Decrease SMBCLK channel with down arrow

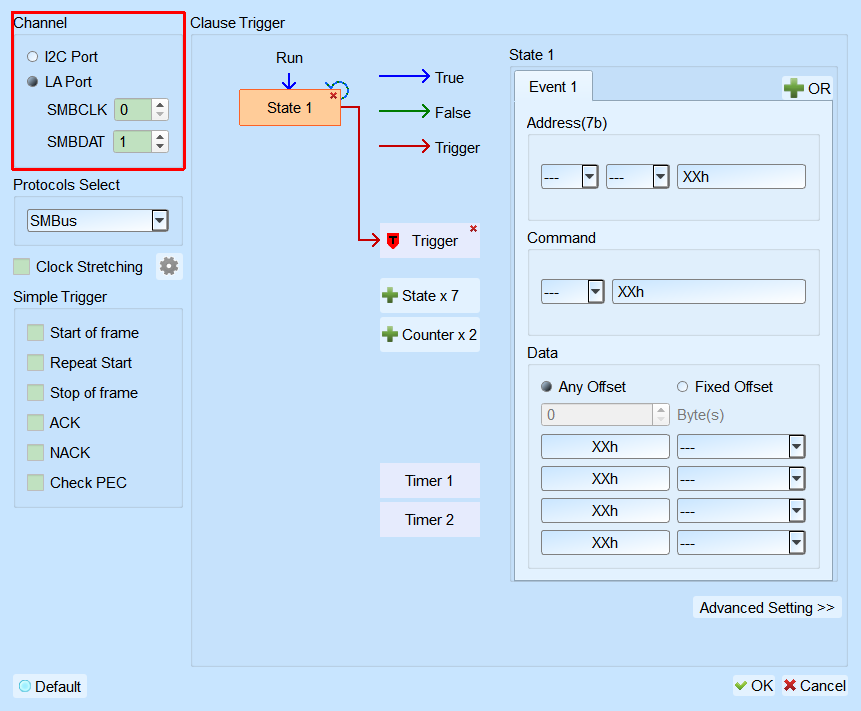tap(160, 114)
